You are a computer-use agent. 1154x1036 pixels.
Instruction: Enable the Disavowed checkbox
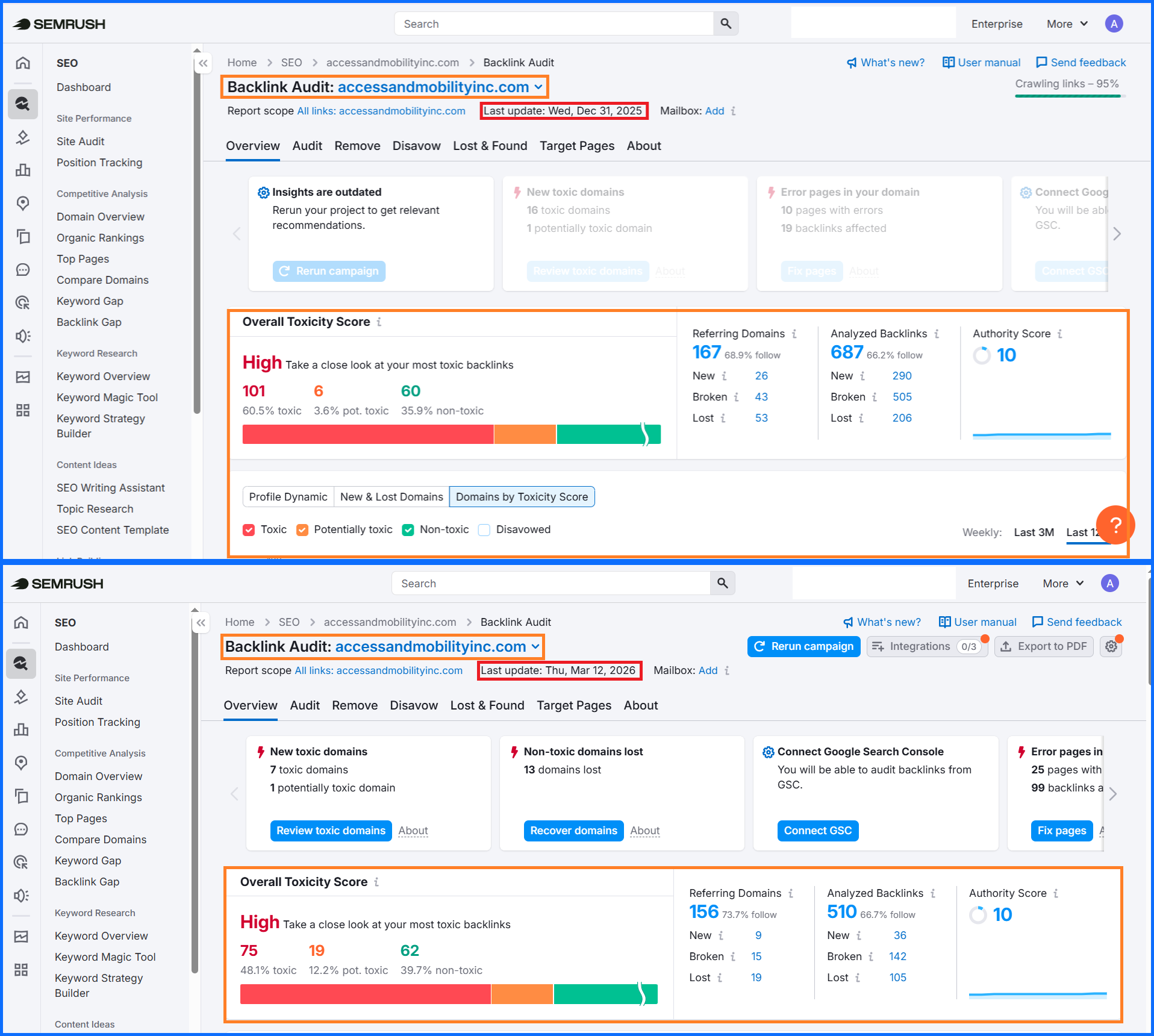pos(484,529)
